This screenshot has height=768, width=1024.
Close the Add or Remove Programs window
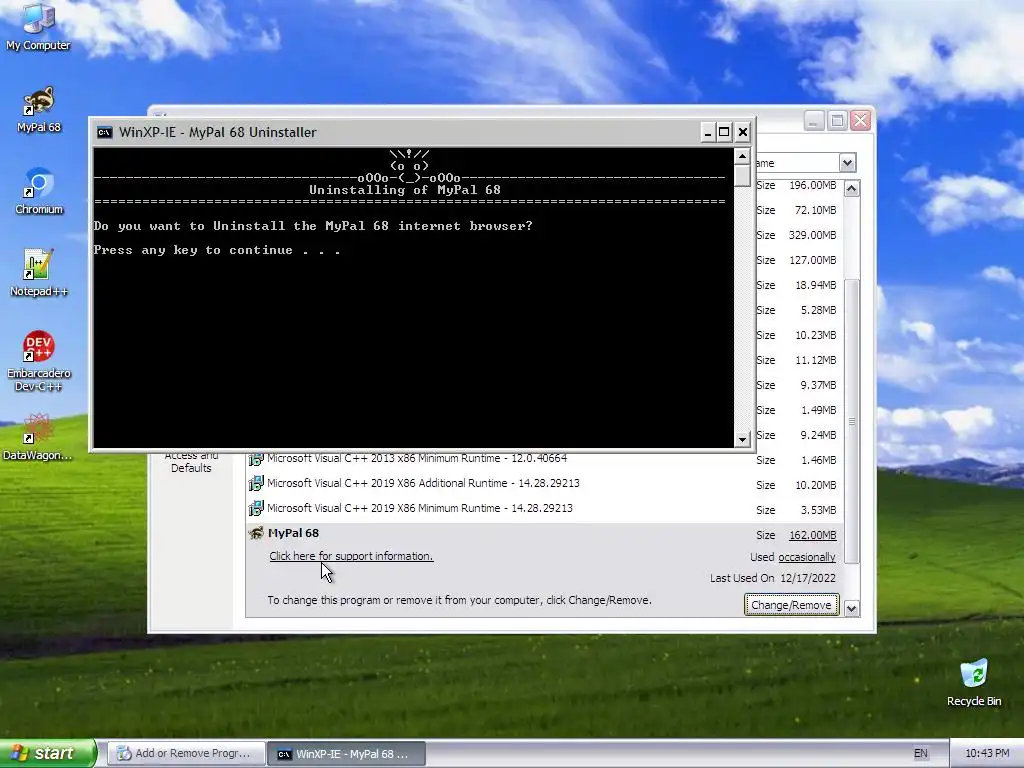click(x=861, y=121)
